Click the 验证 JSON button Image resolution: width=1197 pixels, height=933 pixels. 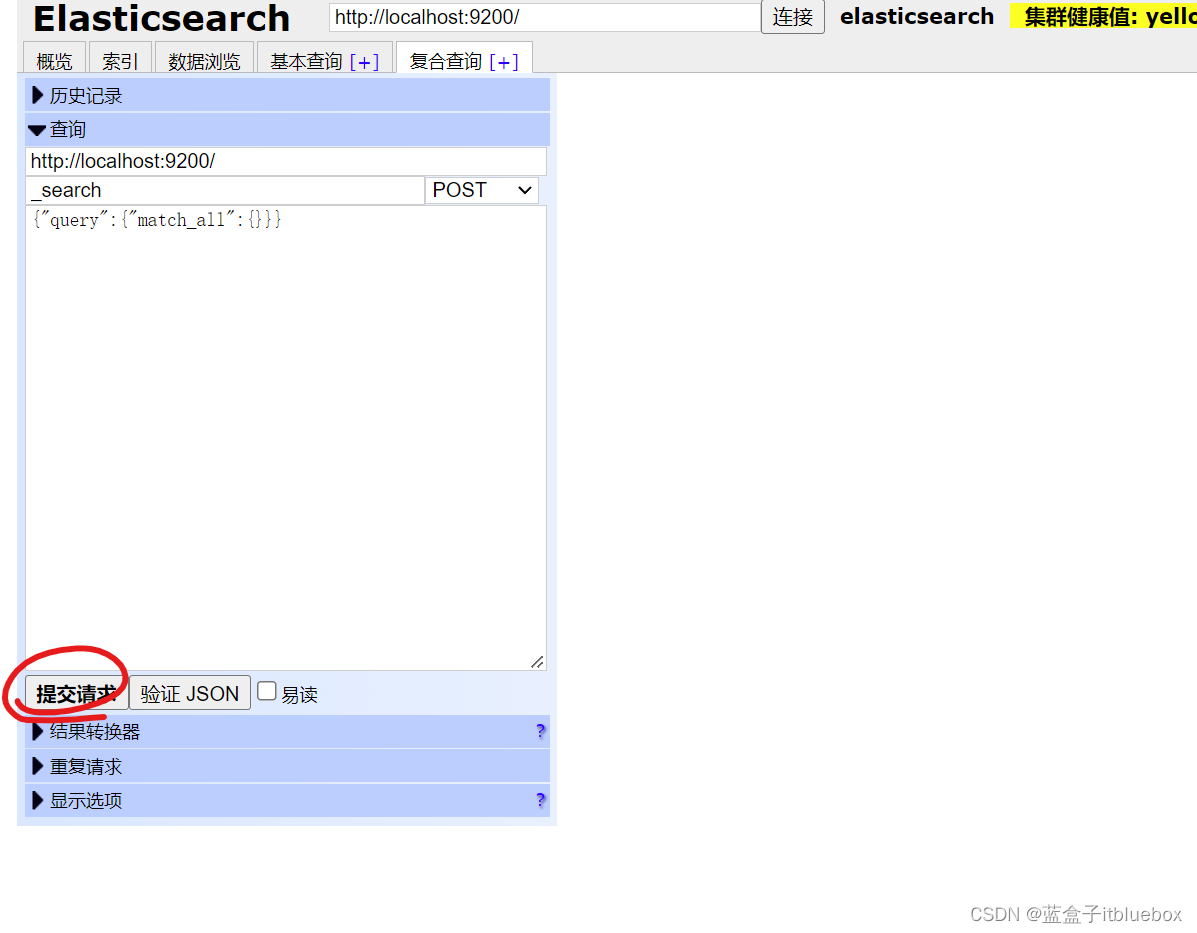point(189,693)
